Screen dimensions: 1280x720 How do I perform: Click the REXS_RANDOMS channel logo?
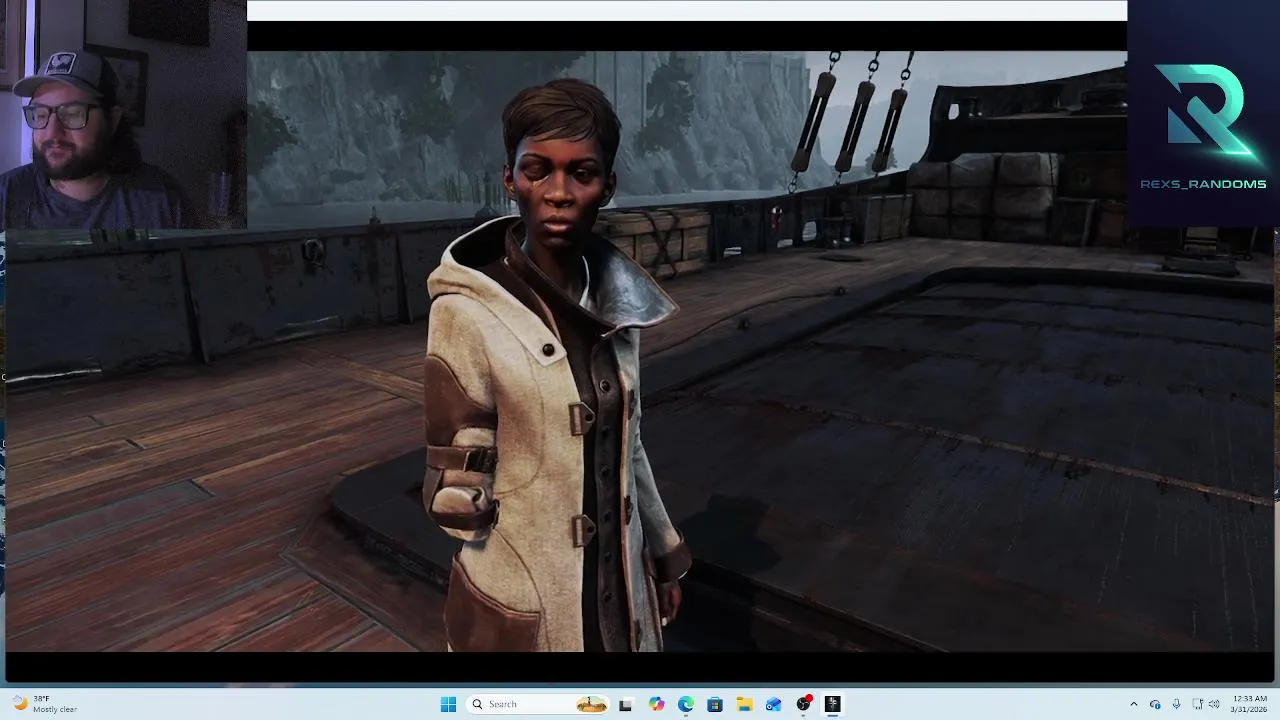1203,125
